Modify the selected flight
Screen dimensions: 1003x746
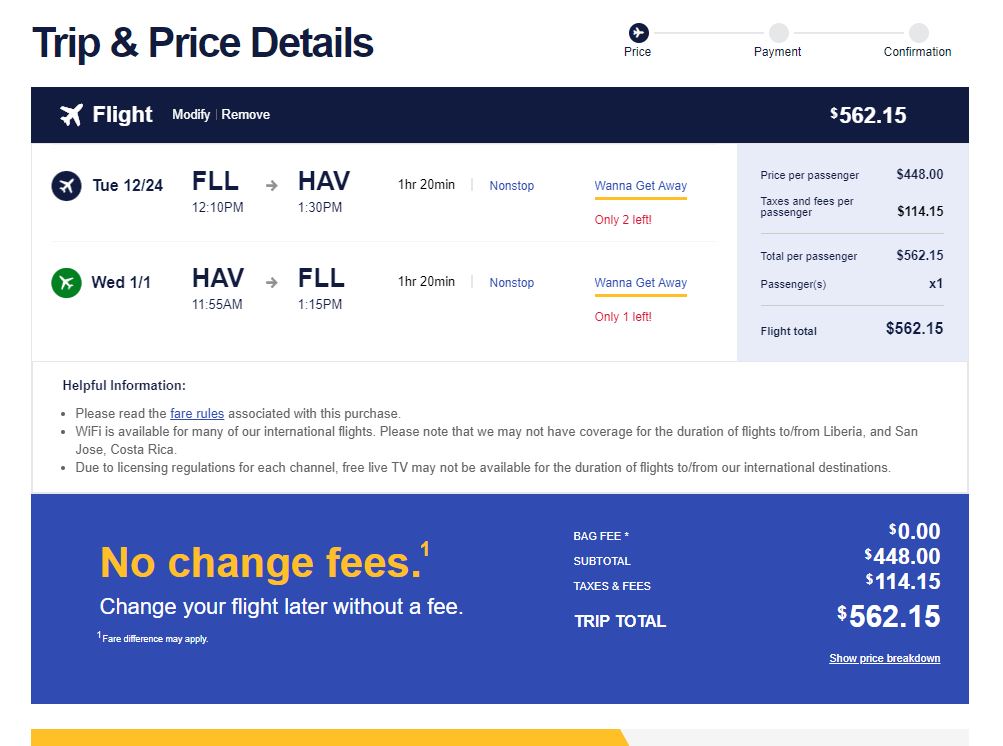pyautogui.click(x=191, y=115)
